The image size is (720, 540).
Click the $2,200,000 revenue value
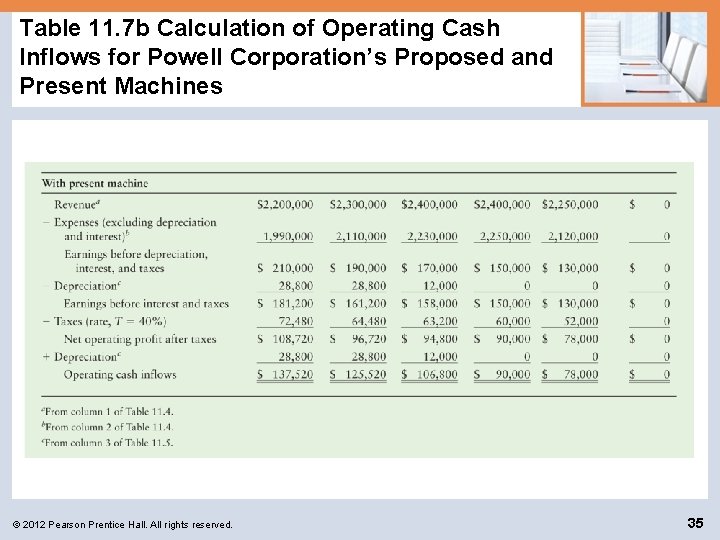285,204
